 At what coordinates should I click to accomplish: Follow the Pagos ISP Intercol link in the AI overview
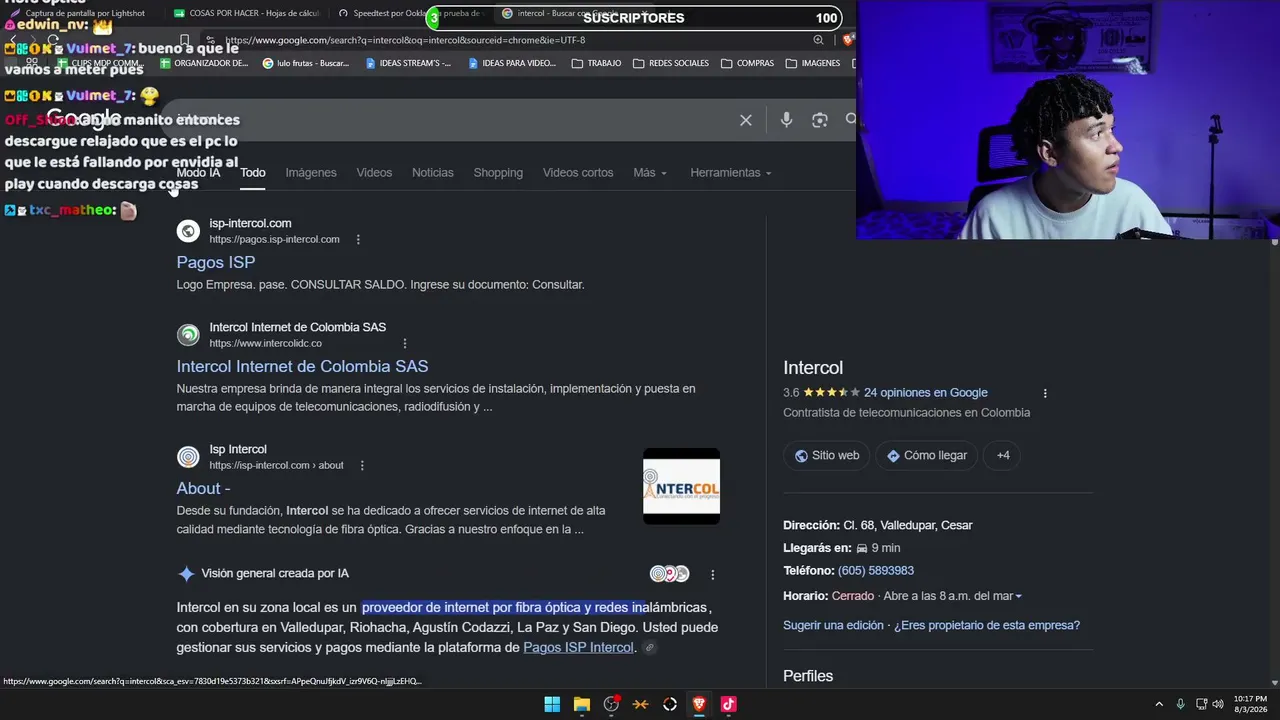point(578,648)
